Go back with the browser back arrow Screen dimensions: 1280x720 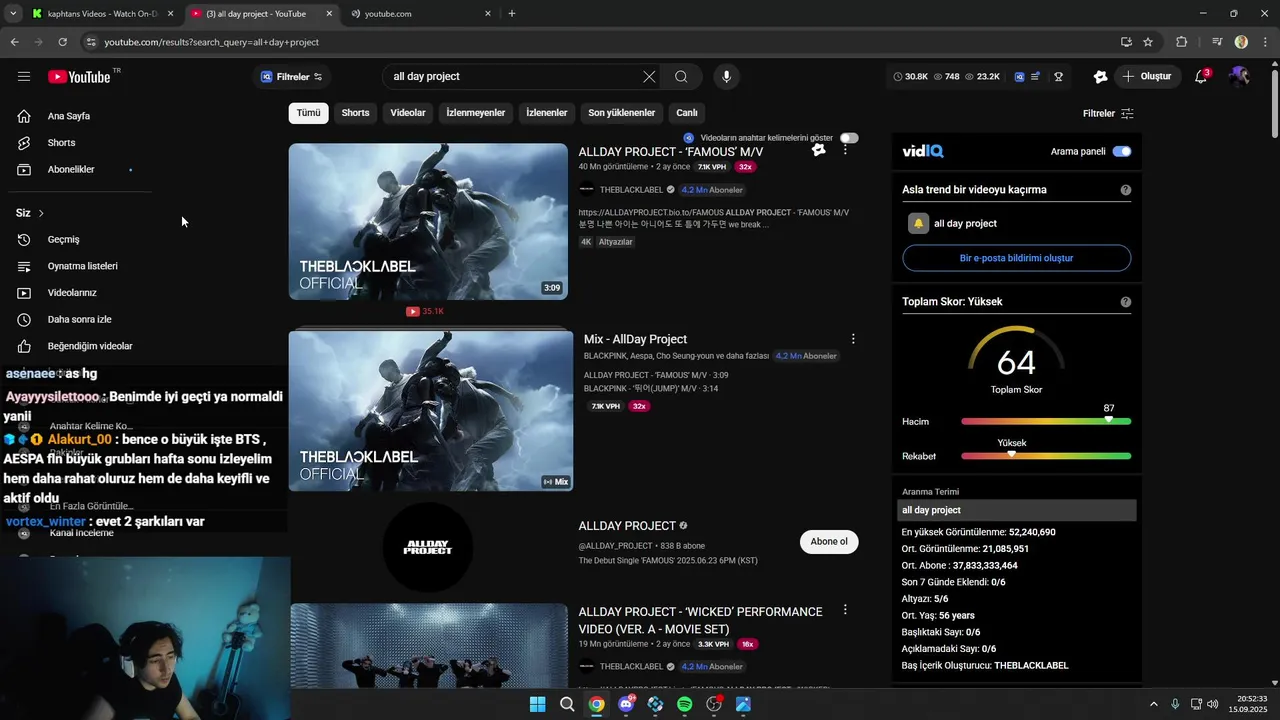(x=14, y=42)
